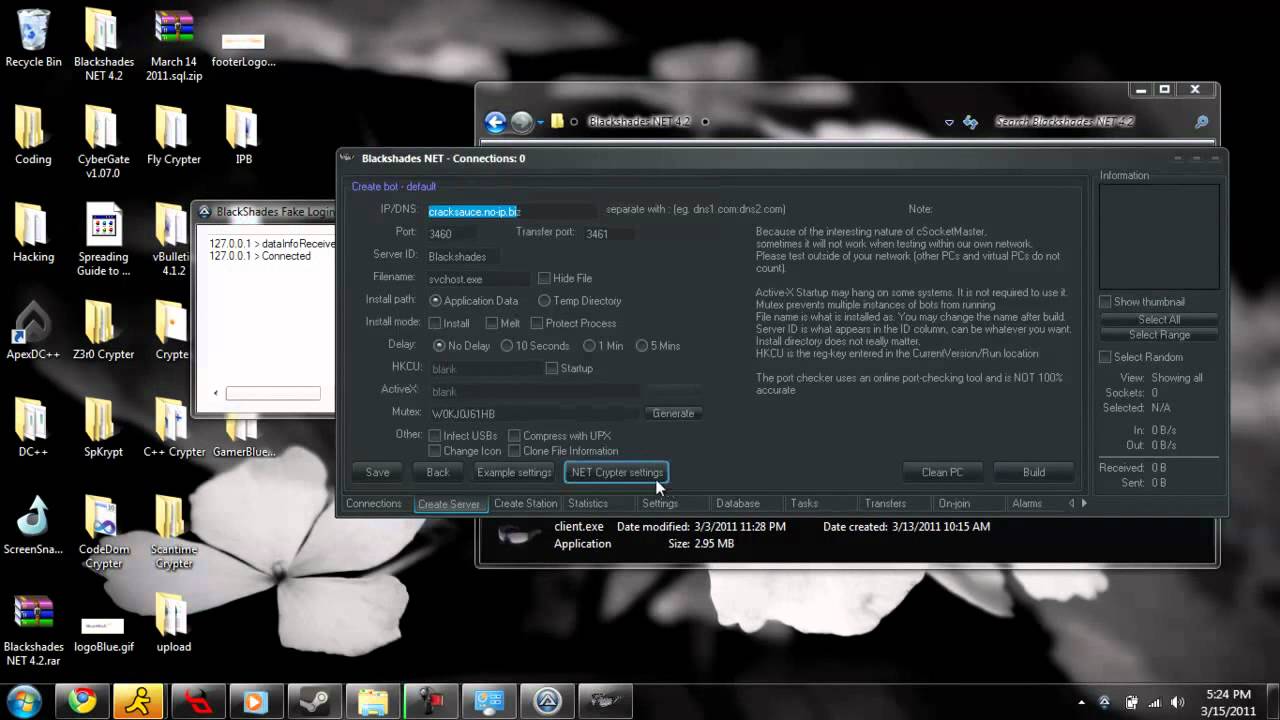Toggle the Melt checkbox

491,323
